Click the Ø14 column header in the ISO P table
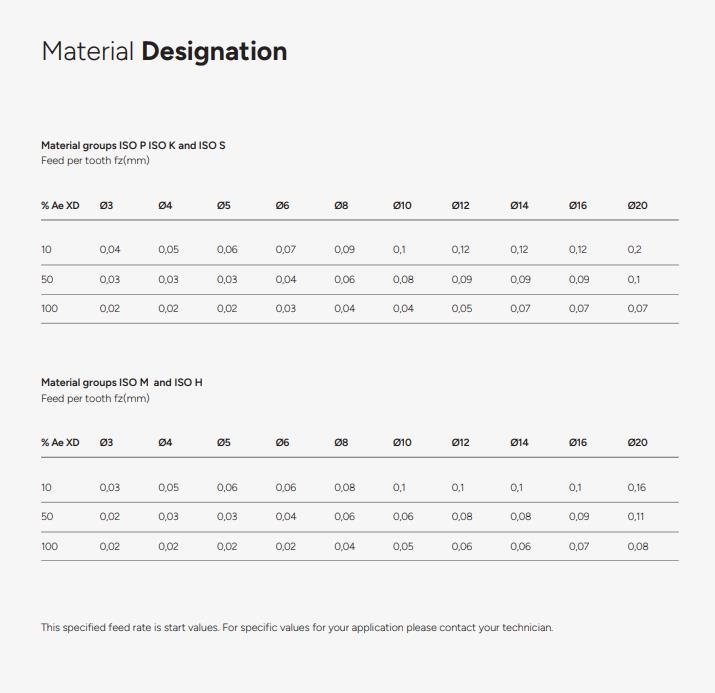 pos(519,206)
